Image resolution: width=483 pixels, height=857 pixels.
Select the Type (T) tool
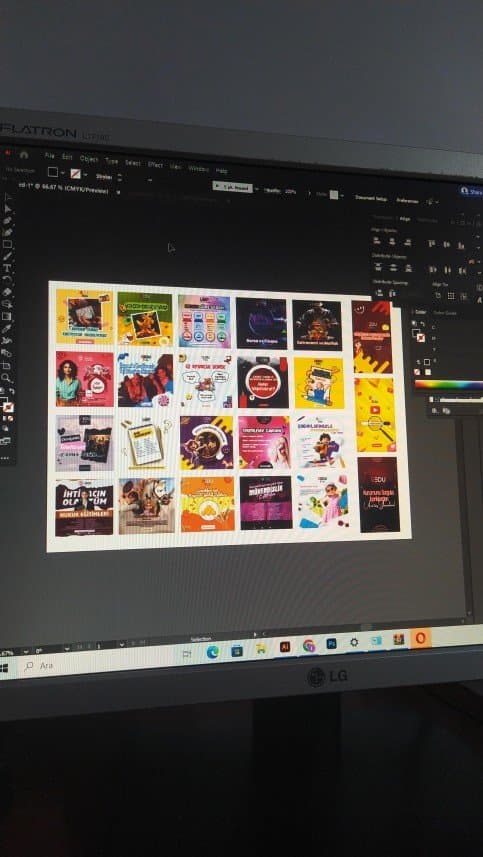pyautogui.click(x=7, y=268)
